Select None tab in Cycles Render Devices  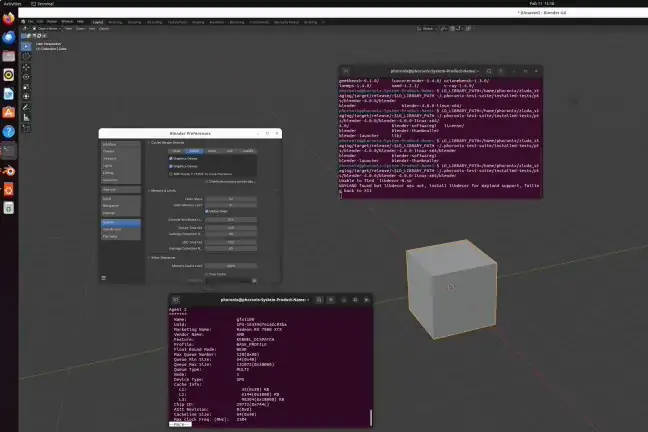point(176,151)
